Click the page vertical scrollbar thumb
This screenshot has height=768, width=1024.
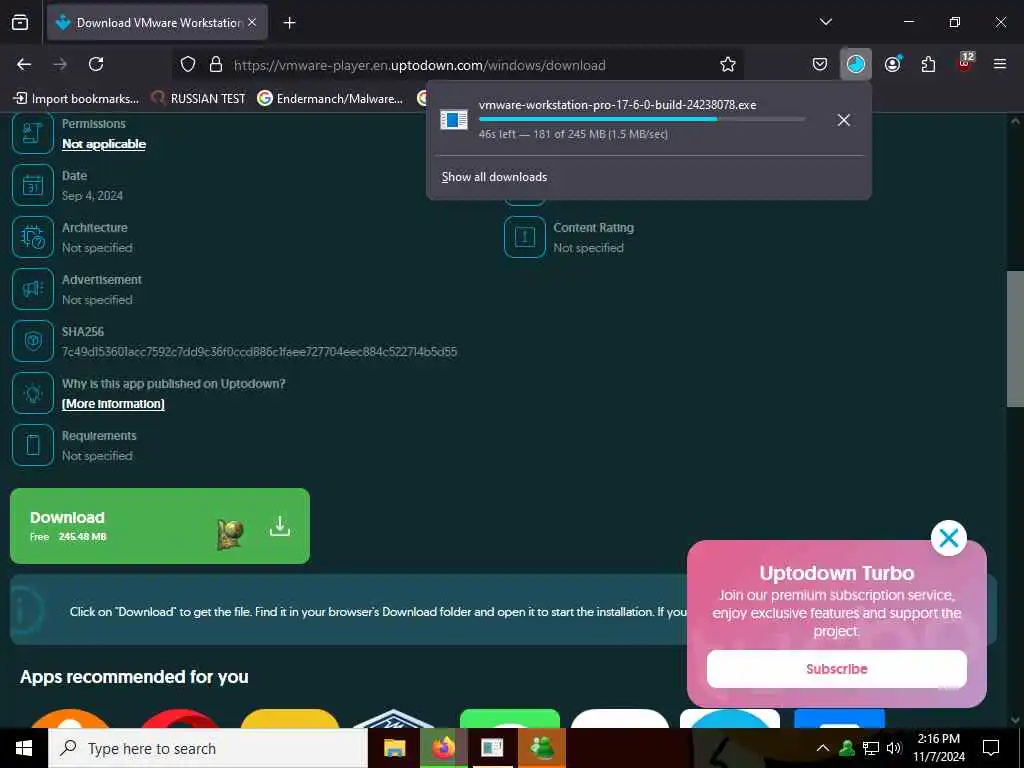(x=1015, y=339)
